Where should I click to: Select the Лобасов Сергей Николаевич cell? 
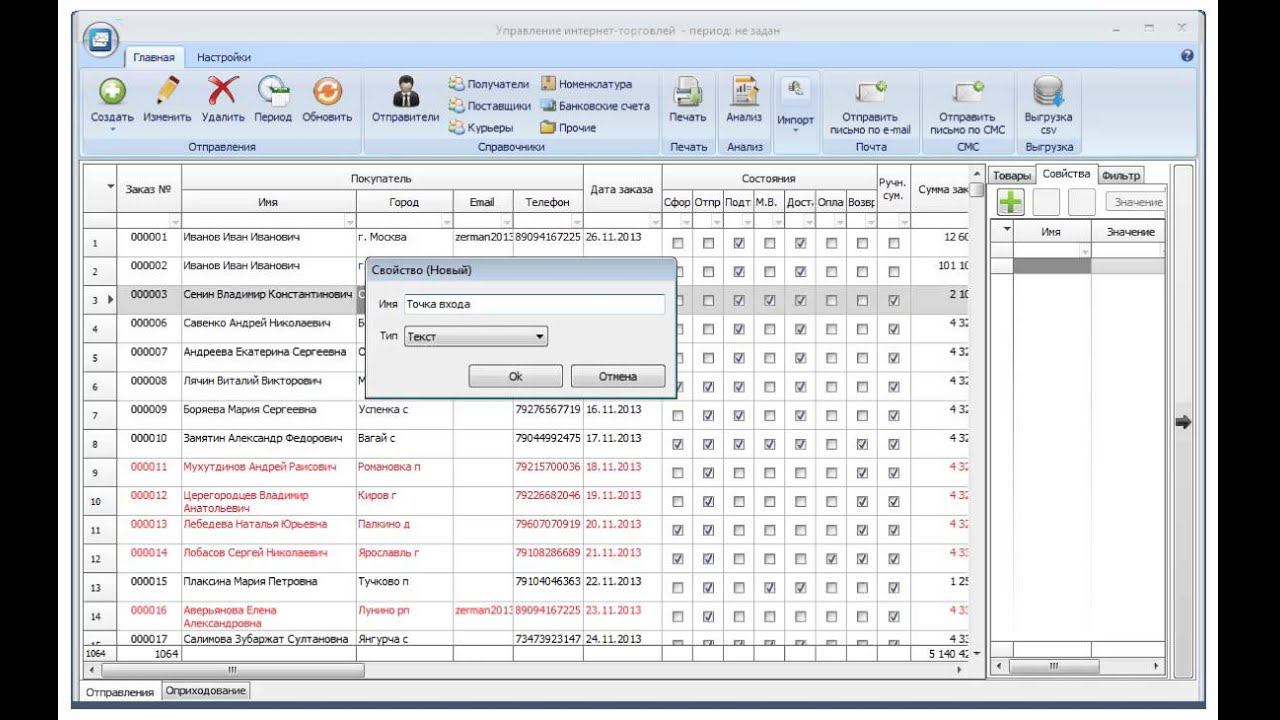255,553
